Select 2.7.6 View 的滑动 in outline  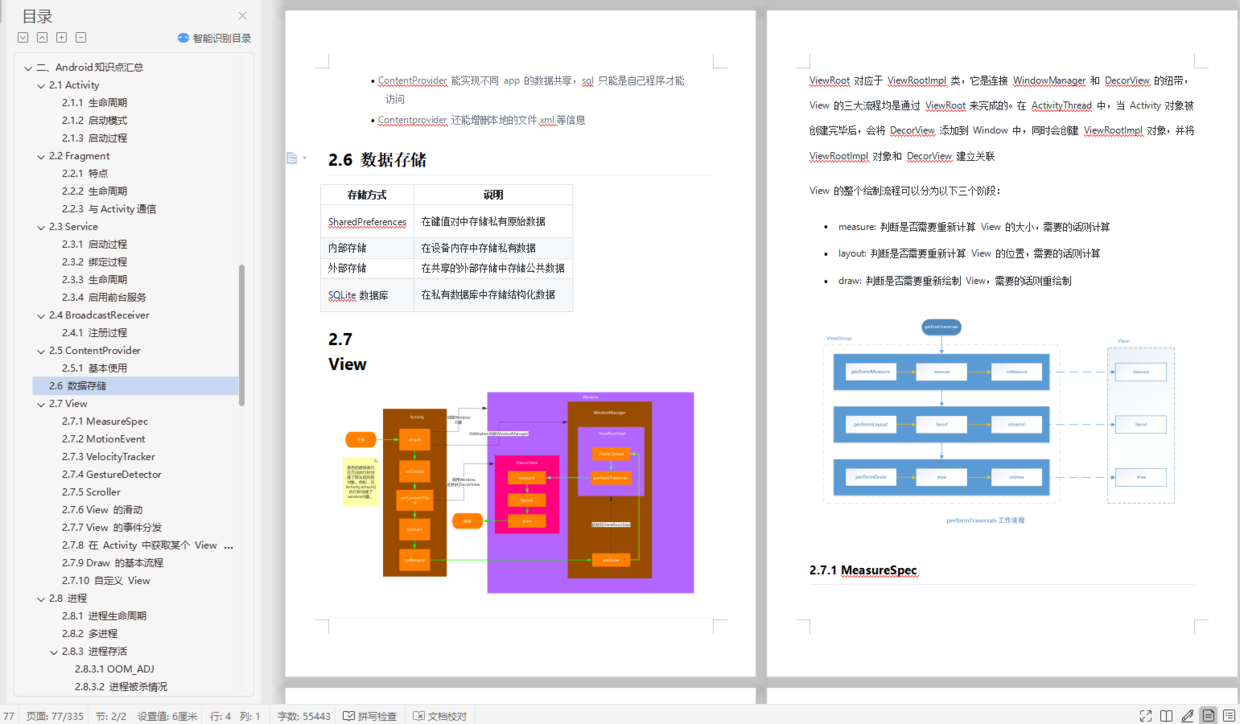point(102,510)
